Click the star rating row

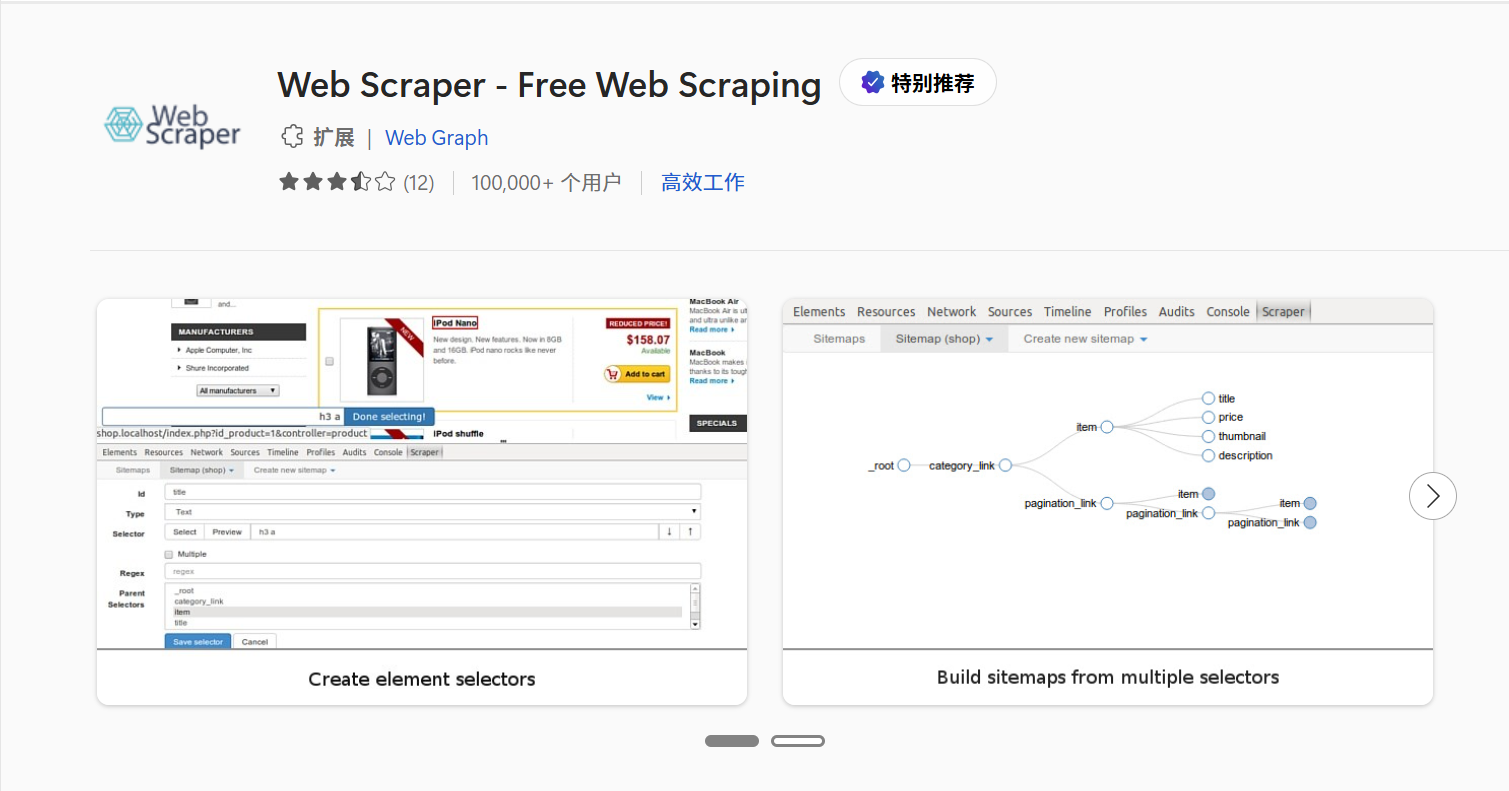tap(337, 182)
